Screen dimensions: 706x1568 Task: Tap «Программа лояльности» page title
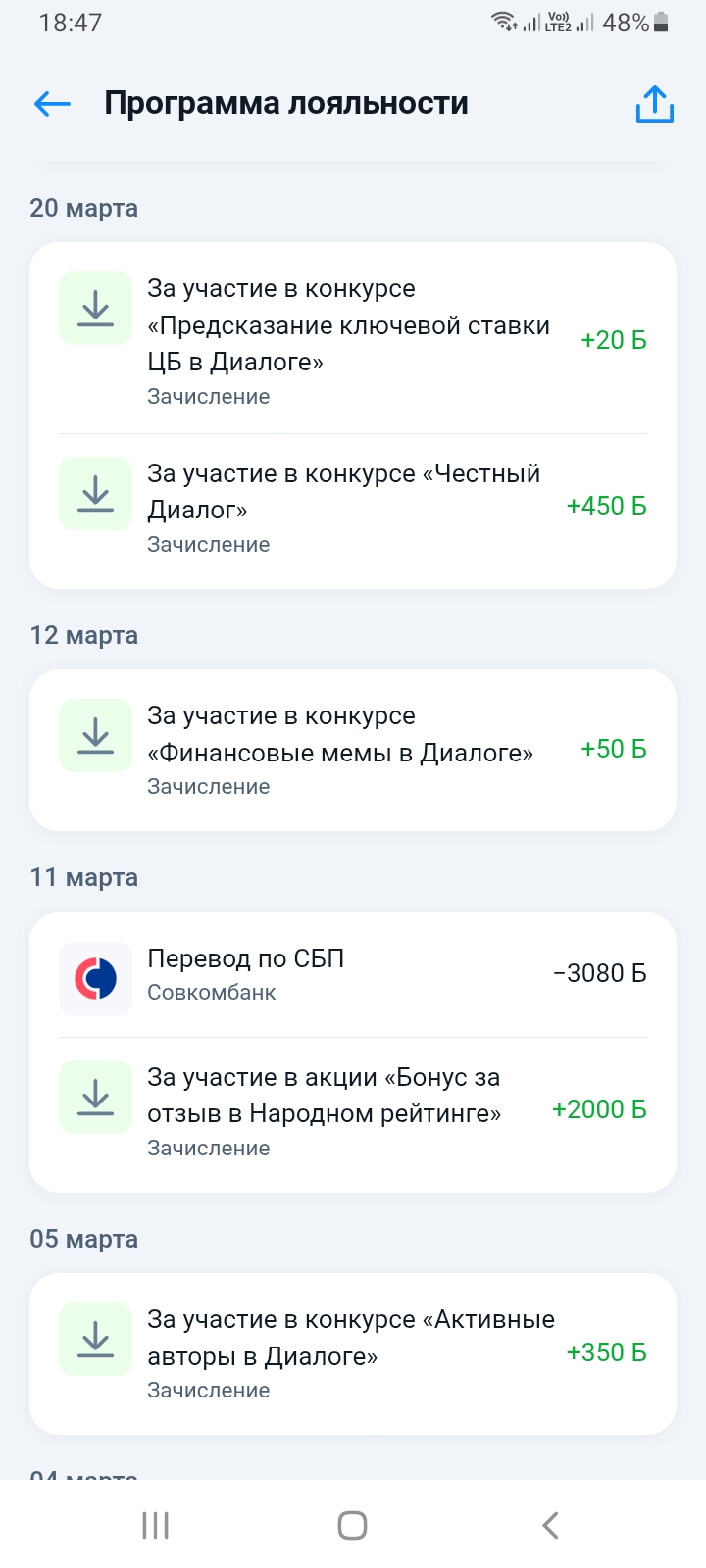click(x=286, y=103)
